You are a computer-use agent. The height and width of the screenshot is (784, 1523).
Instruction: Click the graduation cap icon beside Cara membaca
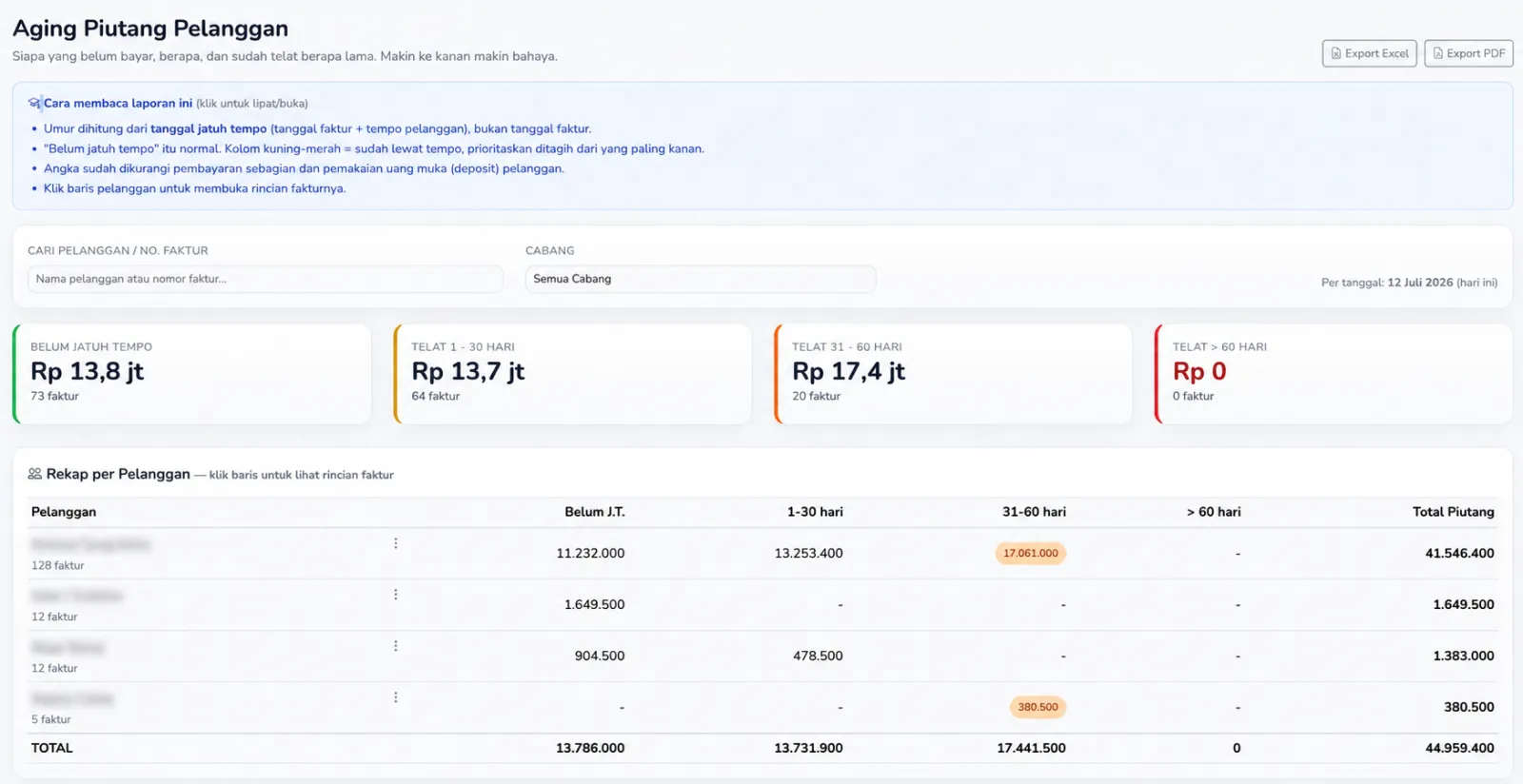click(x=35, y=103)
